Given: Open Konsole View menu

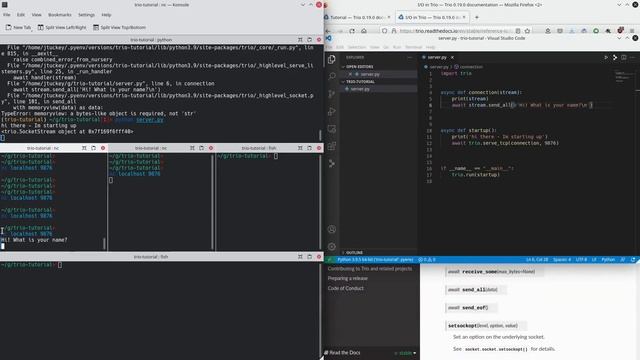Looking at the screenshot, I should (x=36, y=15).
